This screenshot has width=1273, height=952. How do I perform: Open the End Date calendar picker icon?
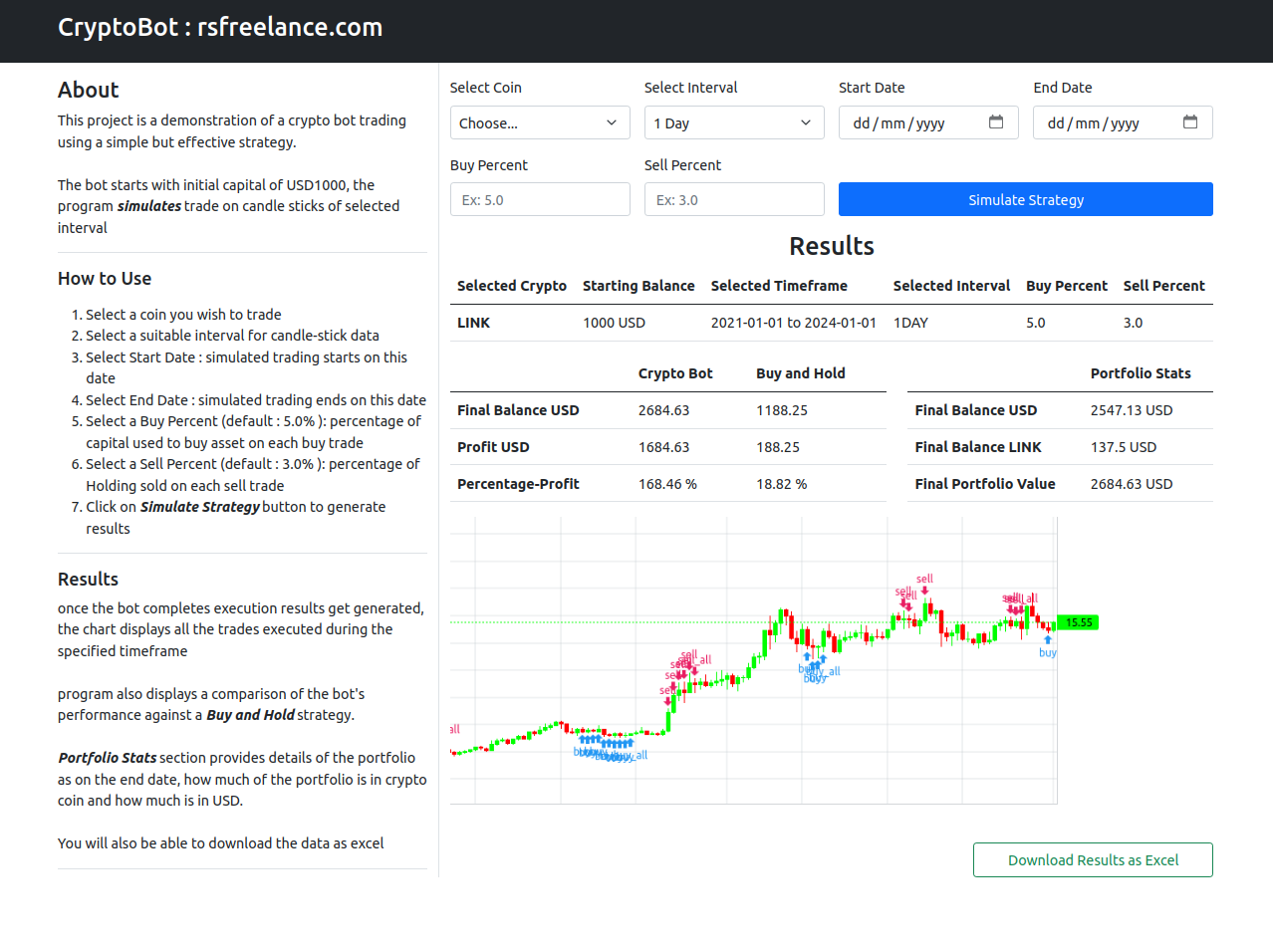(x=1189, y=122)
